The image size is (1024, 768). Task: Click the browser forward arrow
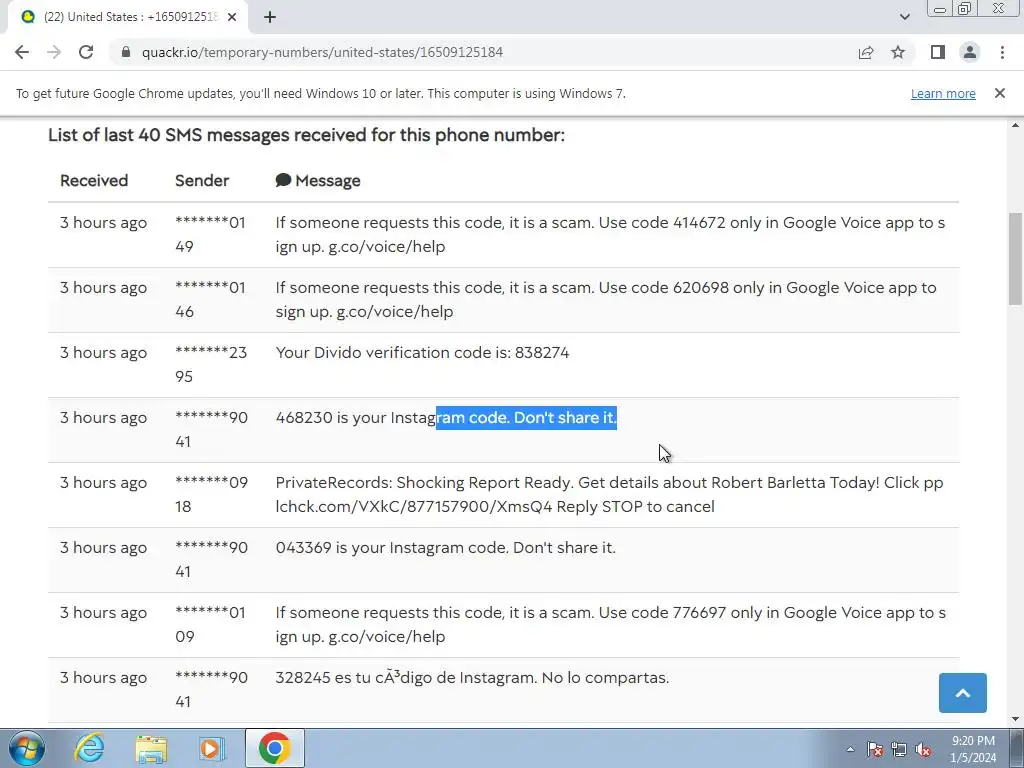pos(54,52)
